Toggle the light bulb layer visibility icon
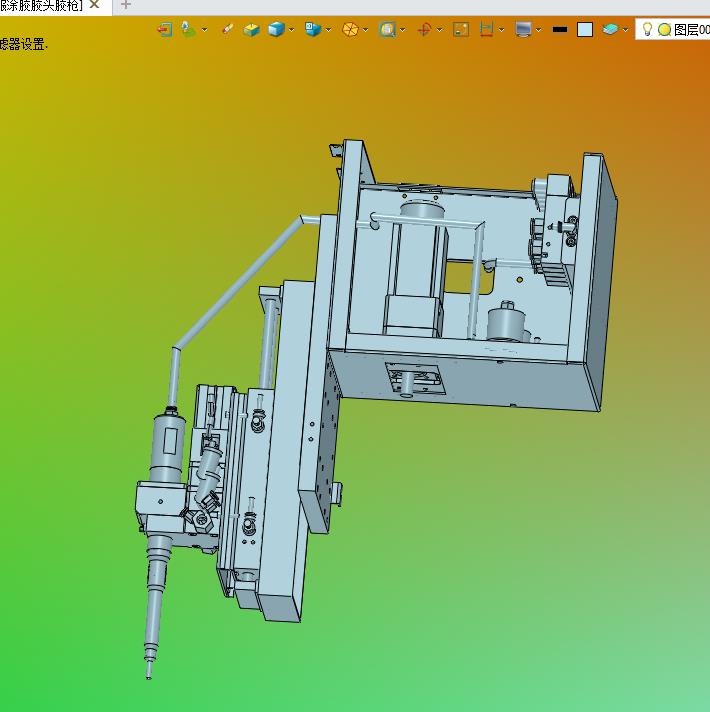The width and height of the screenshot is (710, 712). tap(647, 30)
